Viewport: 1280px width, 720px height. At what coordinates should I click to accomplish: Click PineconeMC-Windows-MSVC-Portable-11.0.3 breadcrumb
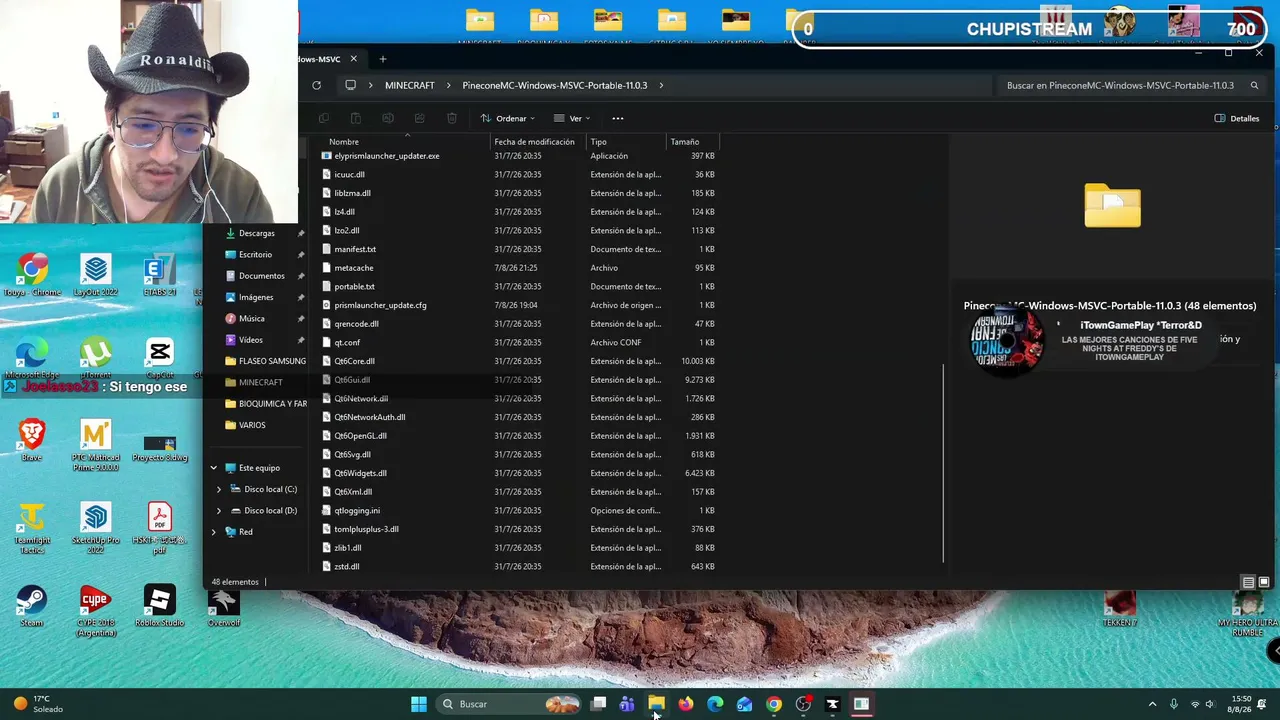tap(555, 85)
